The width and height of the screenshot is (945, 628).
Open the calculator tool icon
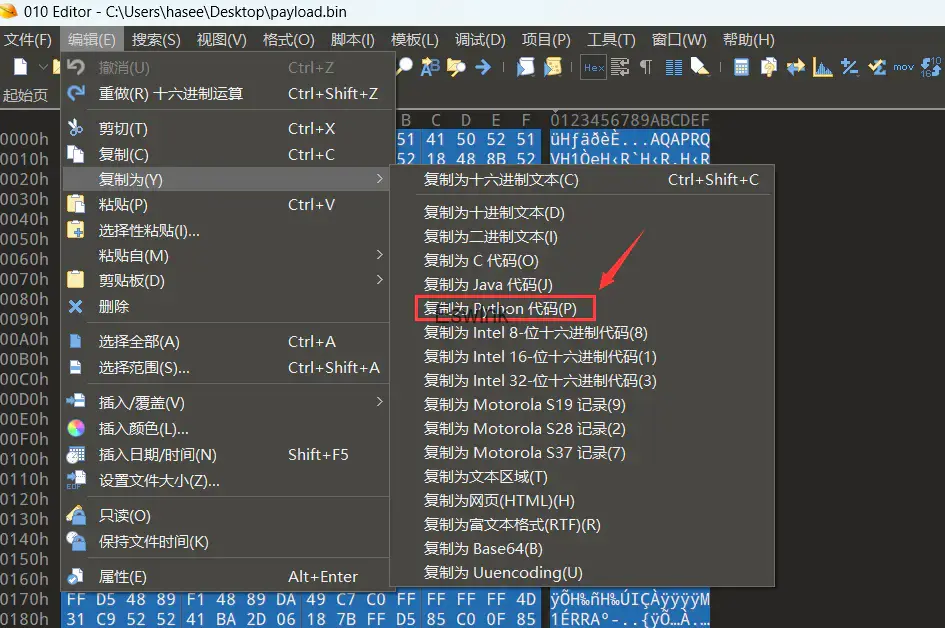tap(741, 67)
